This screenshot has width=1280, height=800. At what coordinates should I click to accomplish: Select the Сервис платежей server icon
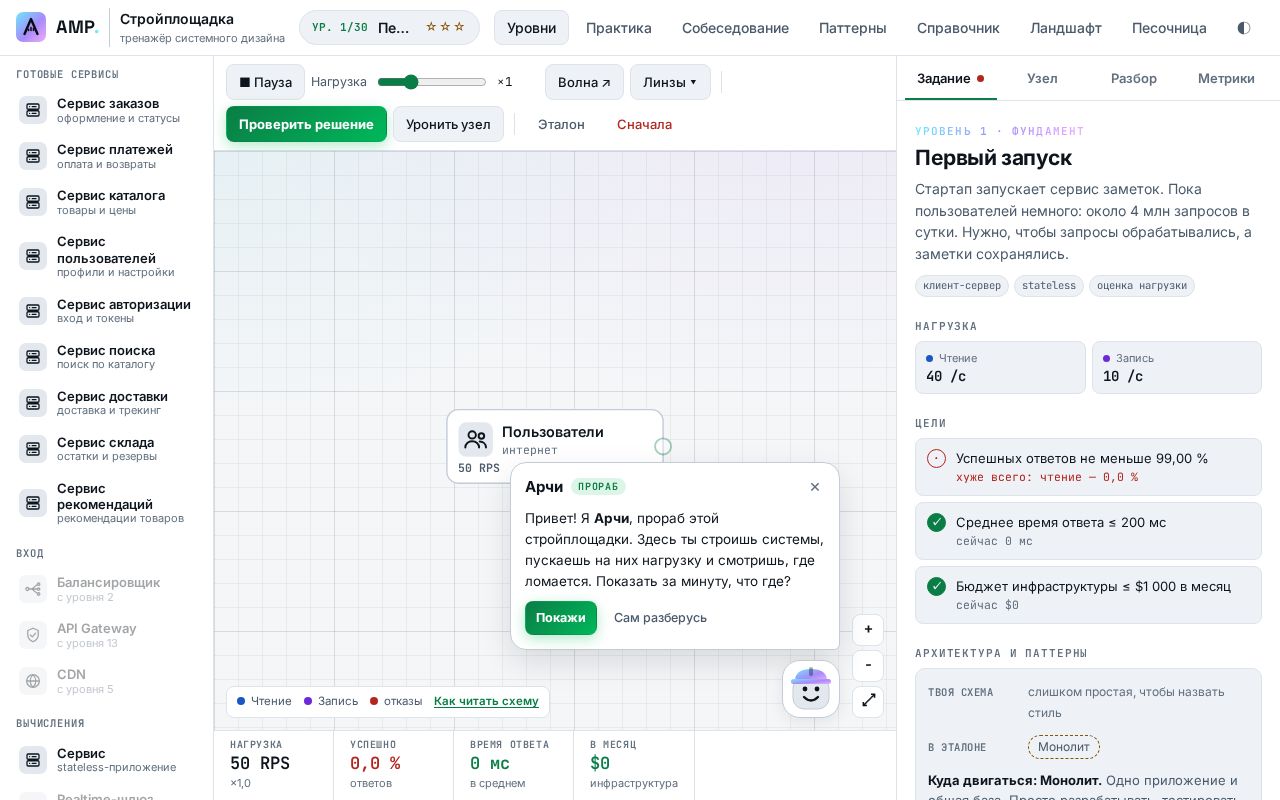pos(33,156)
